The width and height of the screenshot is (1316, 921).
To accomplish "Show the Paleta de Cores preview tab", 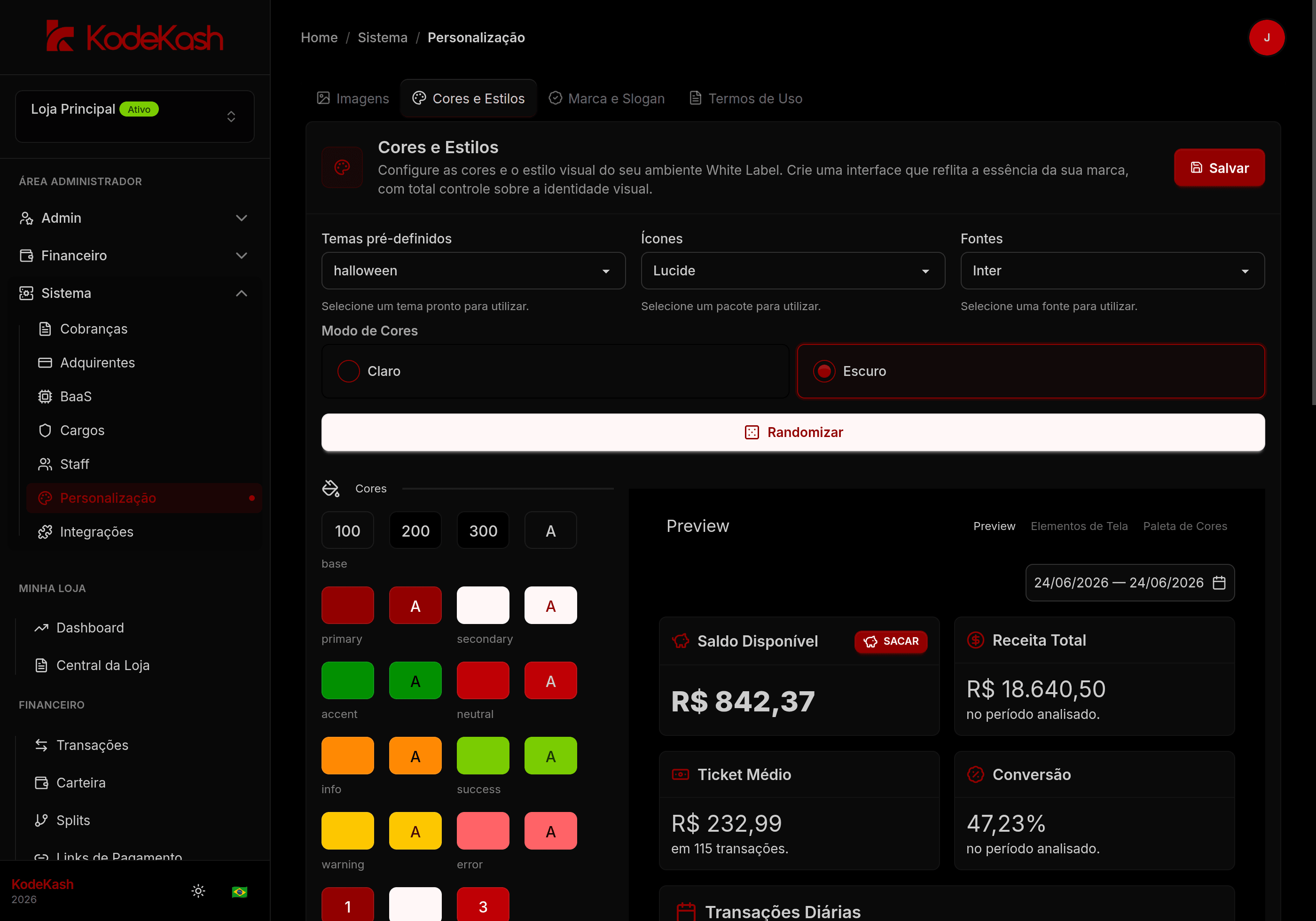I will (1185, 526).
